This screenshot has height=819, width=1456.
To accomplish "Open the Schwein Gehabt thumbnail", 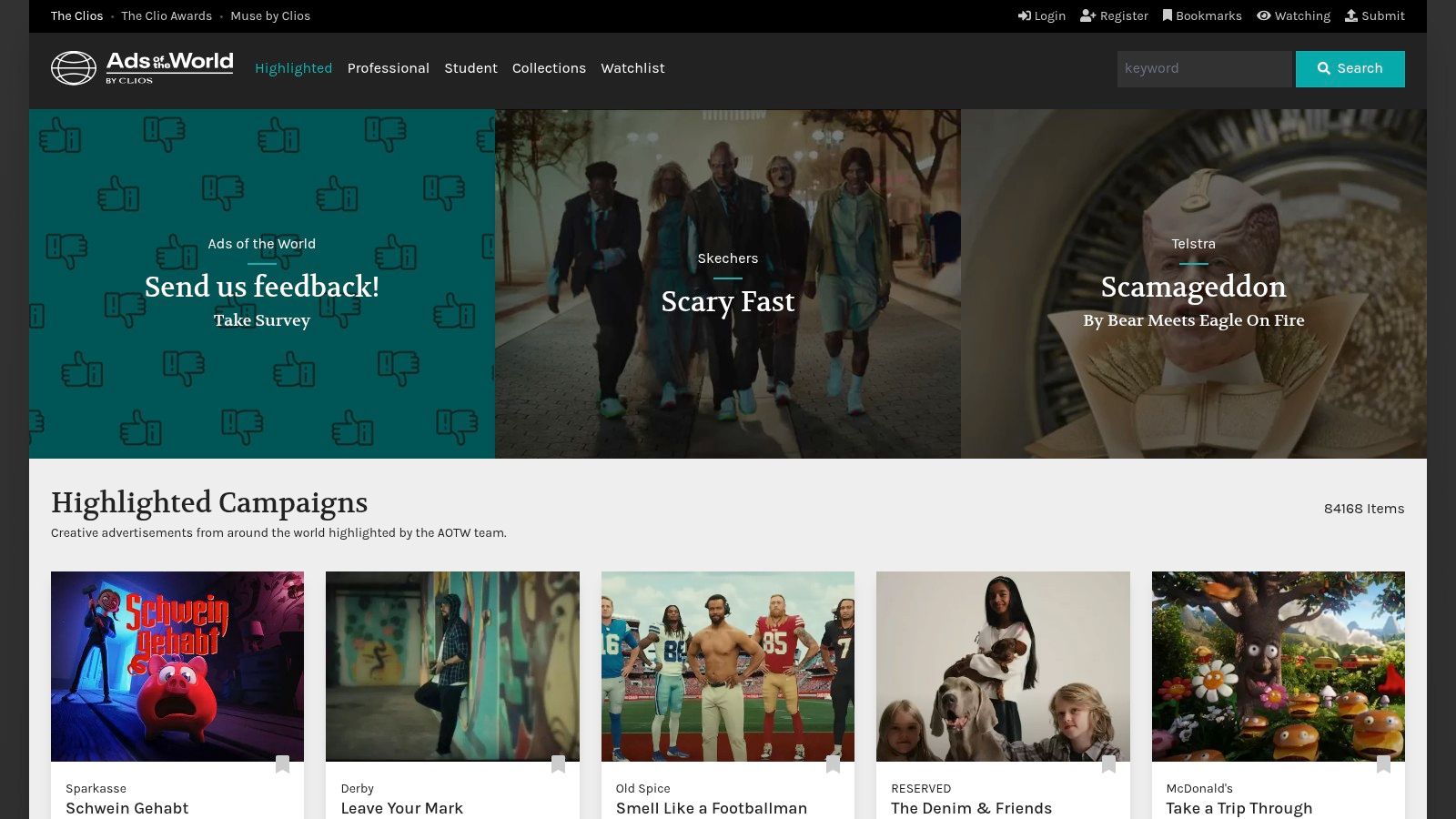I will [x=177, y=666].
